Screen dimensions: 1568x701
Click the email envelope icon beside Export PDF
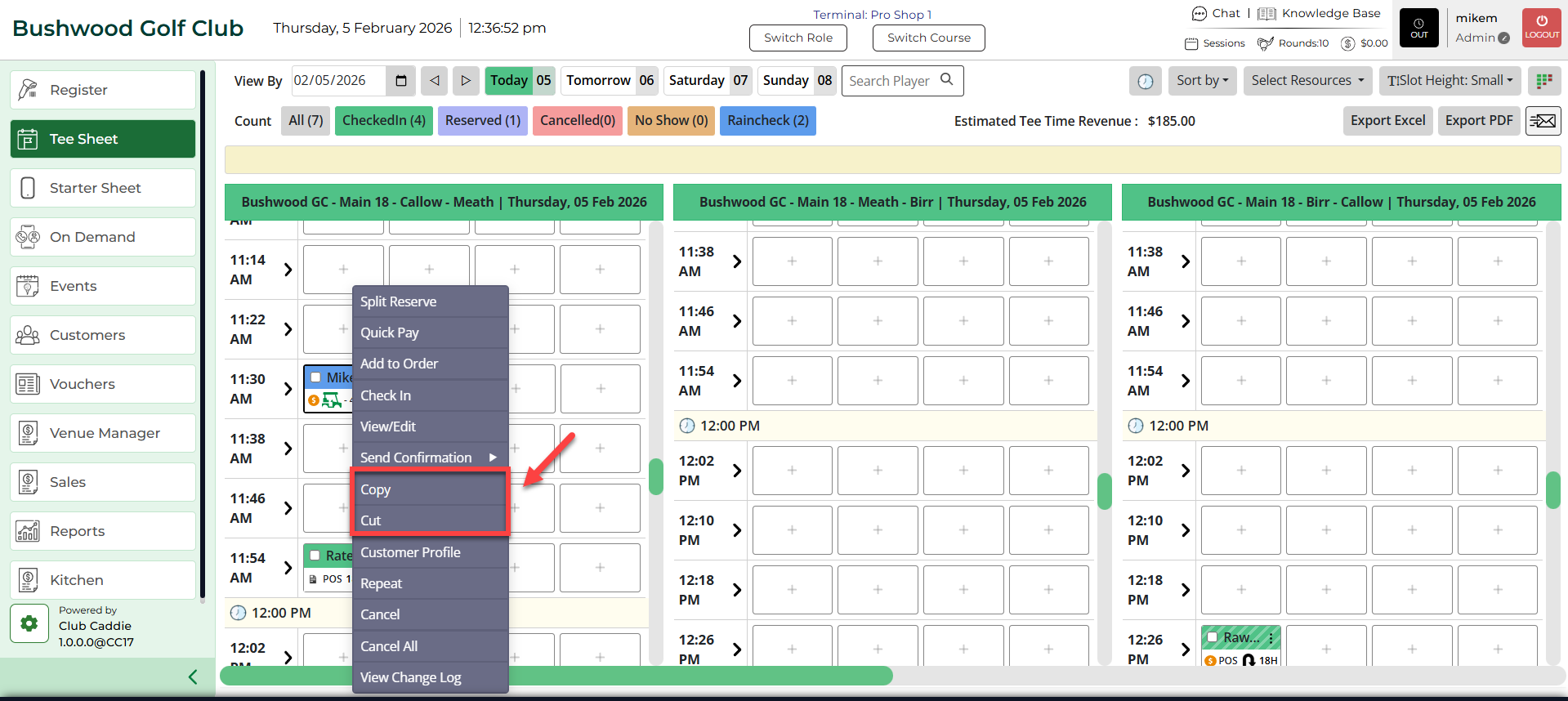(1543, 121)
